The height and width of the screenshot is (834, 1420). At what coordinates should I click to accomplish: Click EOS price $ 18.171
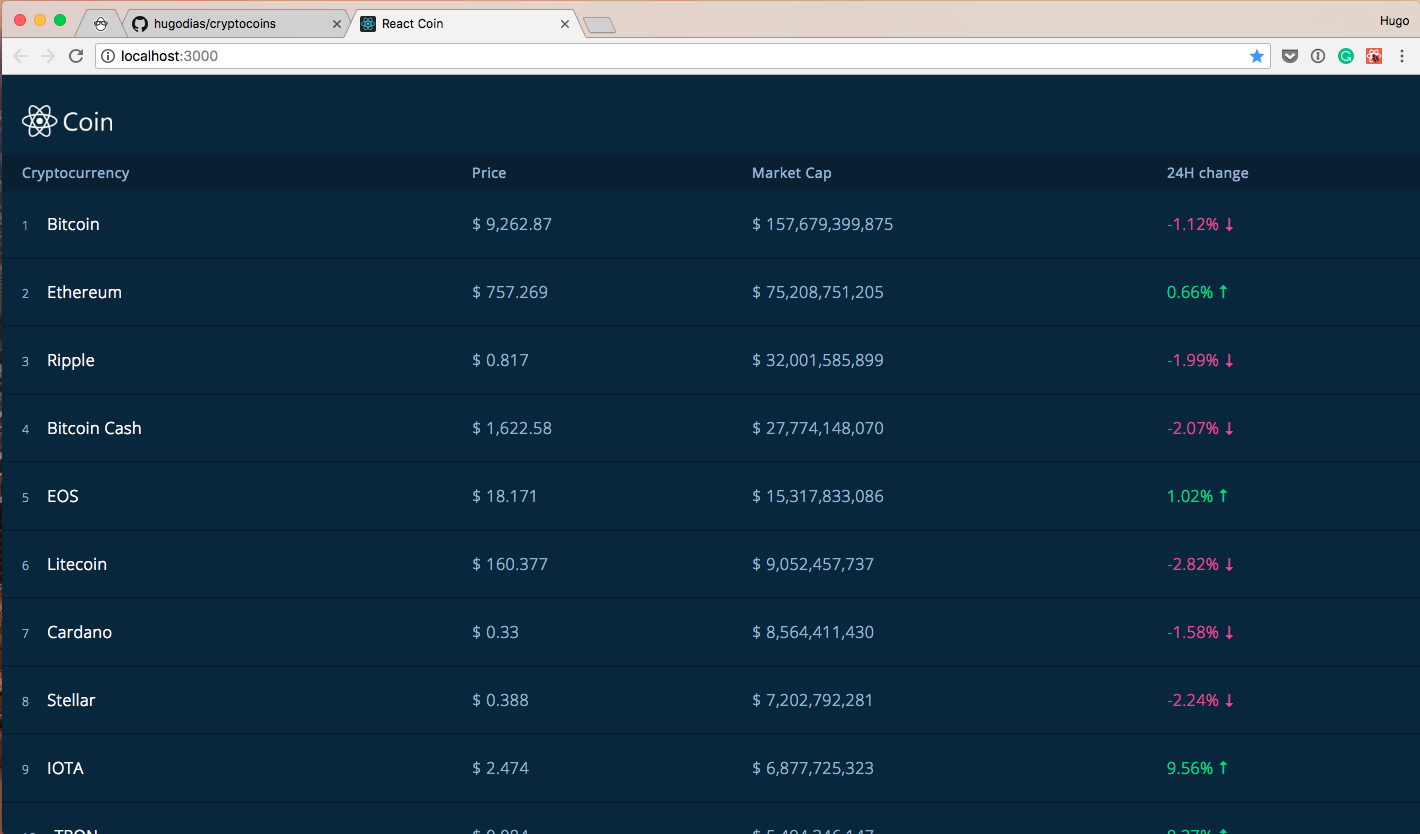tap(505, 496)
